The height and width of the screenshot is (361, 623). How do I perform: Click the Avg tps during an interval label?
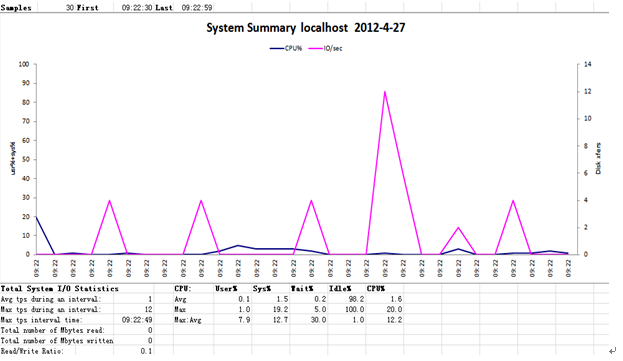(51, 299)
